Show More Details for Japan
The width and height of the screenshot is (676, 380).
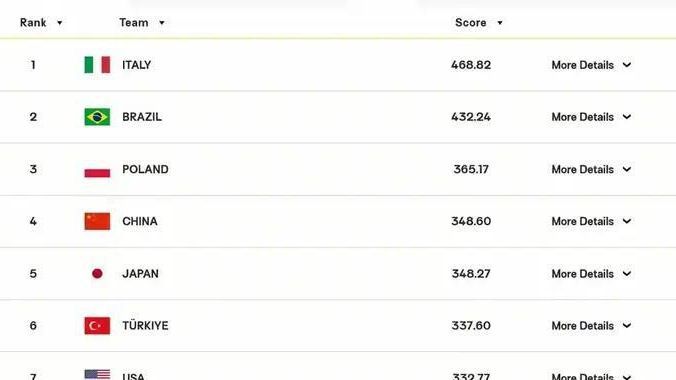click(x=592, y=274)
